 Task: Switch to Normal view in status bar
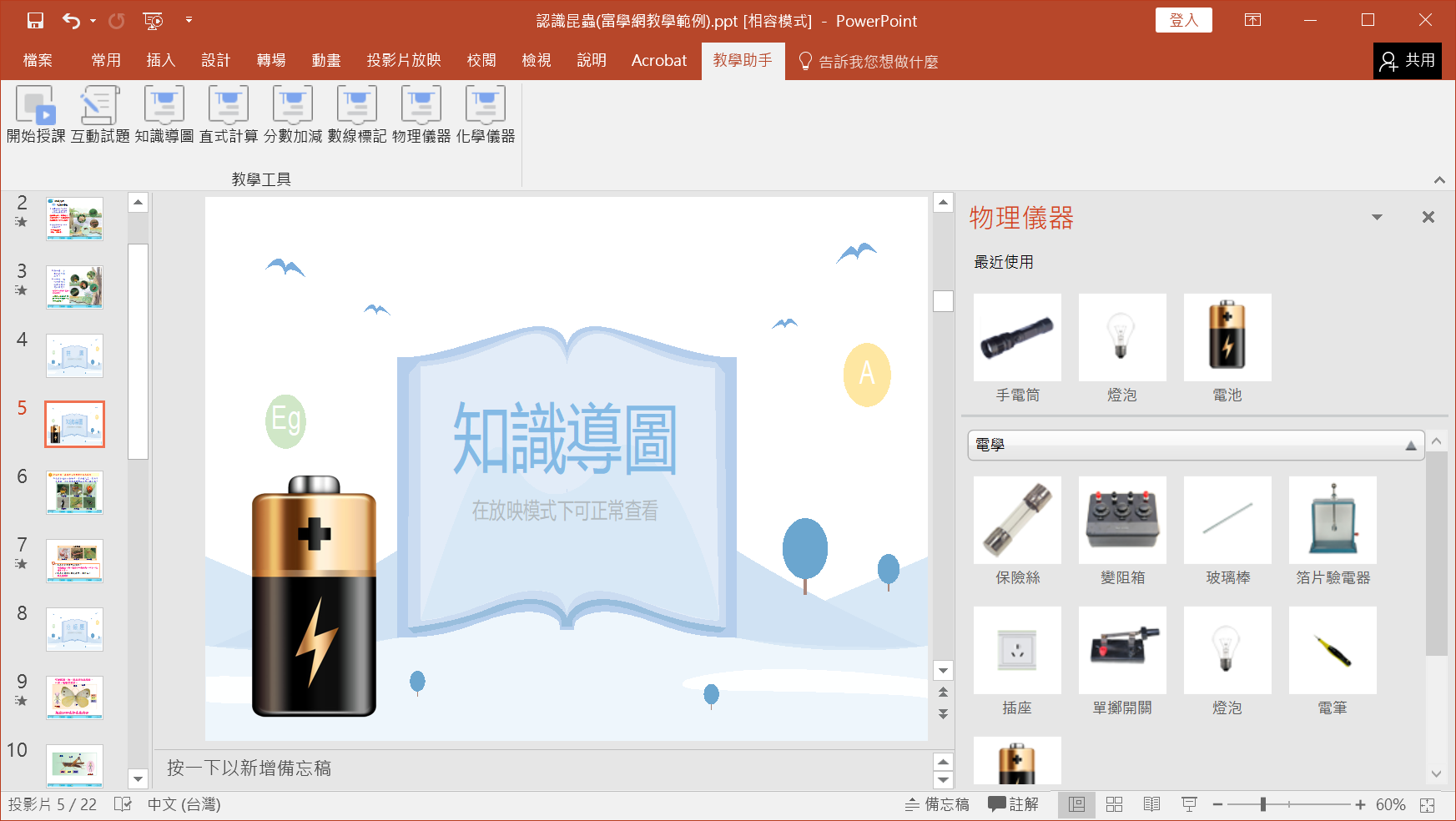click(1076, 804)
